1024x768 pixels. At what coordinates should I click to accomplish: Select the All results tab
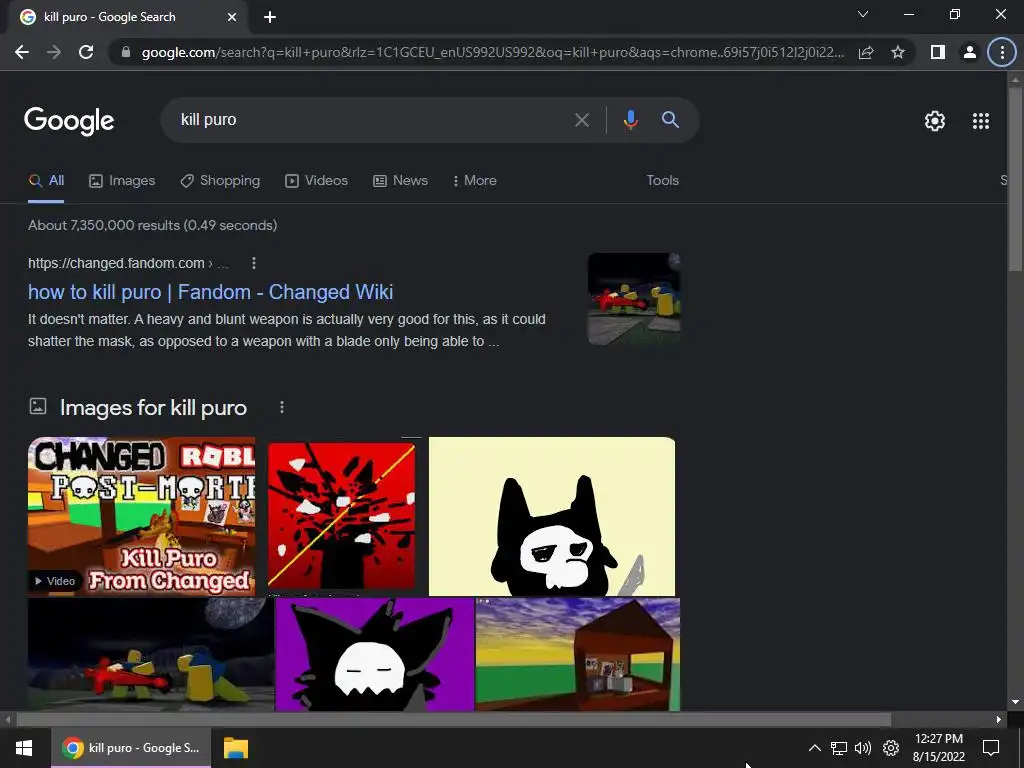tap(46, 181)
